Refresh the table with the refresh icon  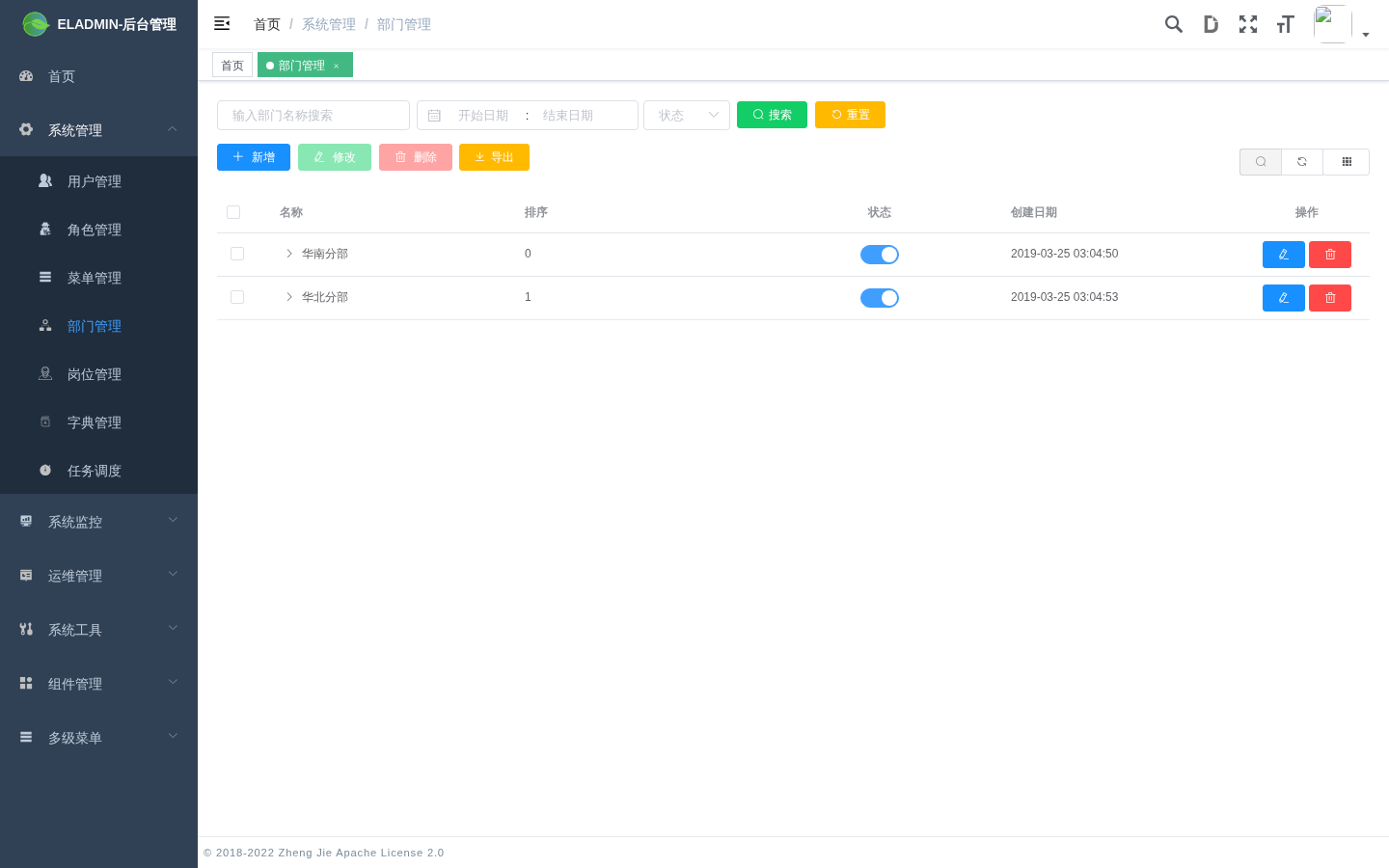point(1302,162)
